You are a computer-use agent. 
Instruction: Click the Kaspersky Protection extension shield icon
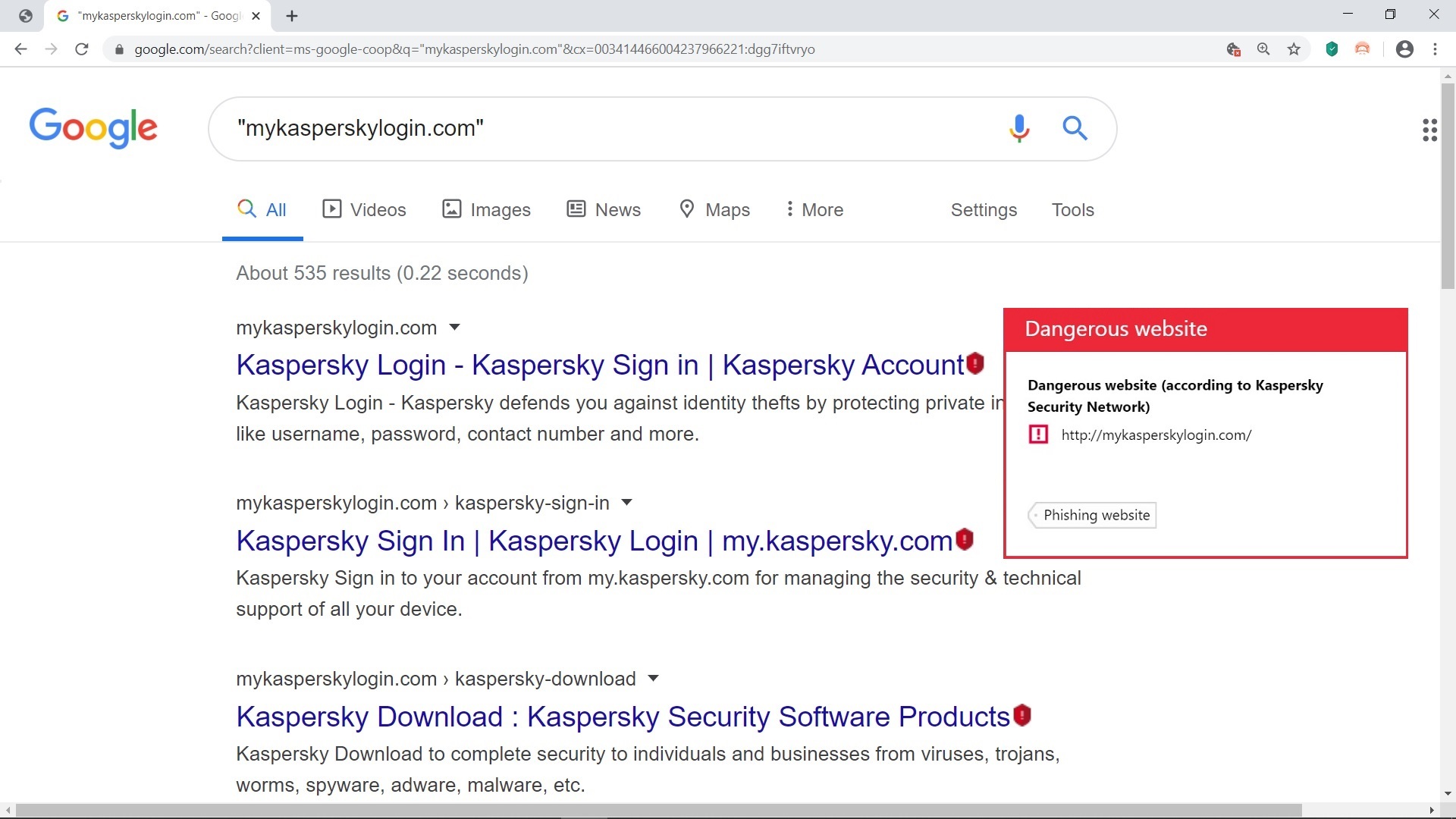point(1332,49)
